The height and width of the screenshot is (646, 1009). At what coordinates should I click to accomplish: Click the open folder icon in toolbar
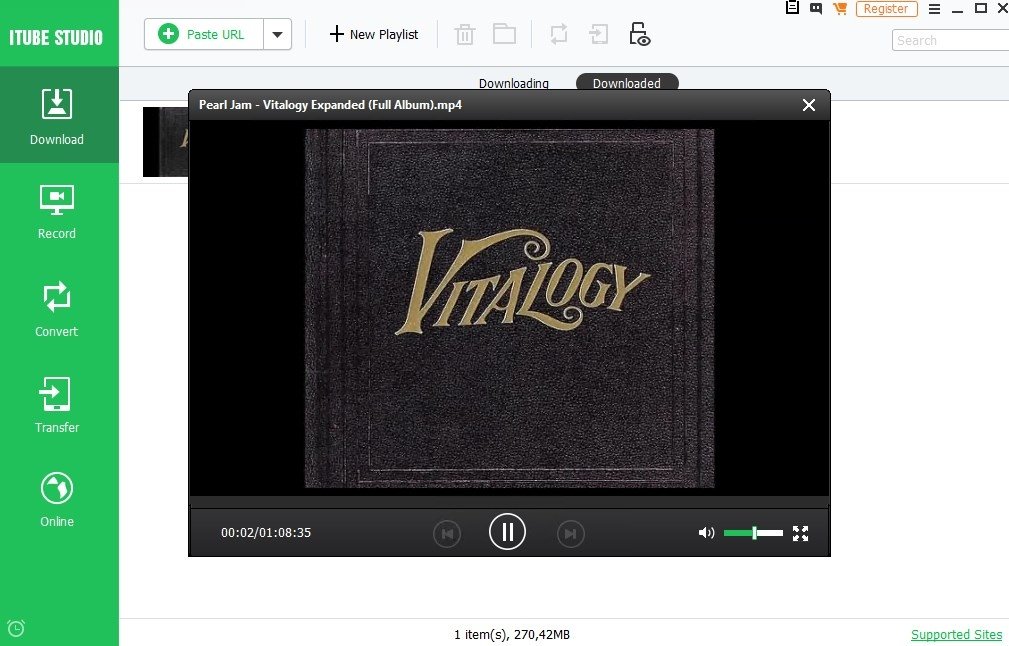(504, 33)
